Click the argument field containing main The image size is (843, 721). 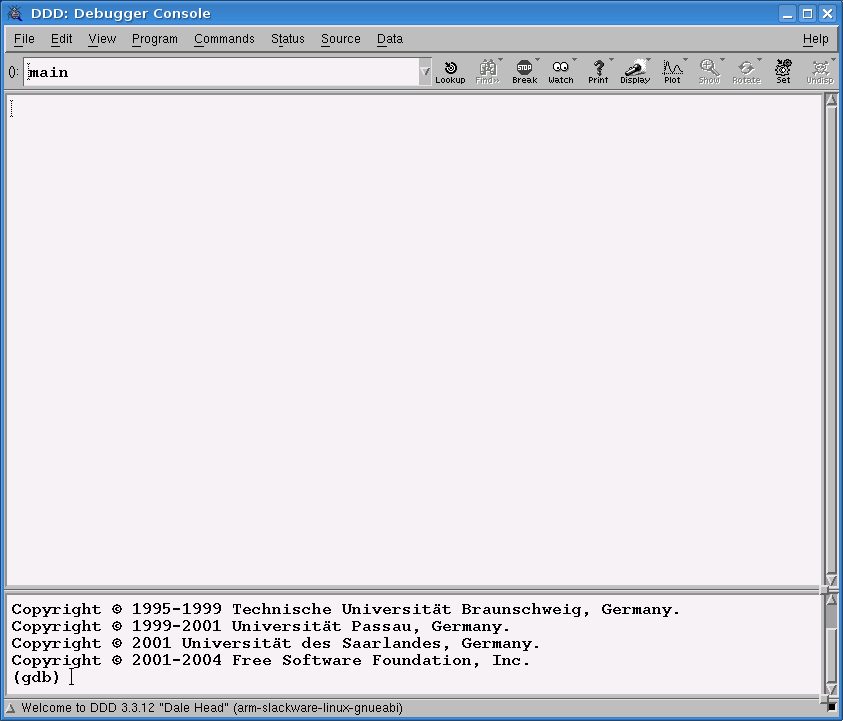[222, 72]
